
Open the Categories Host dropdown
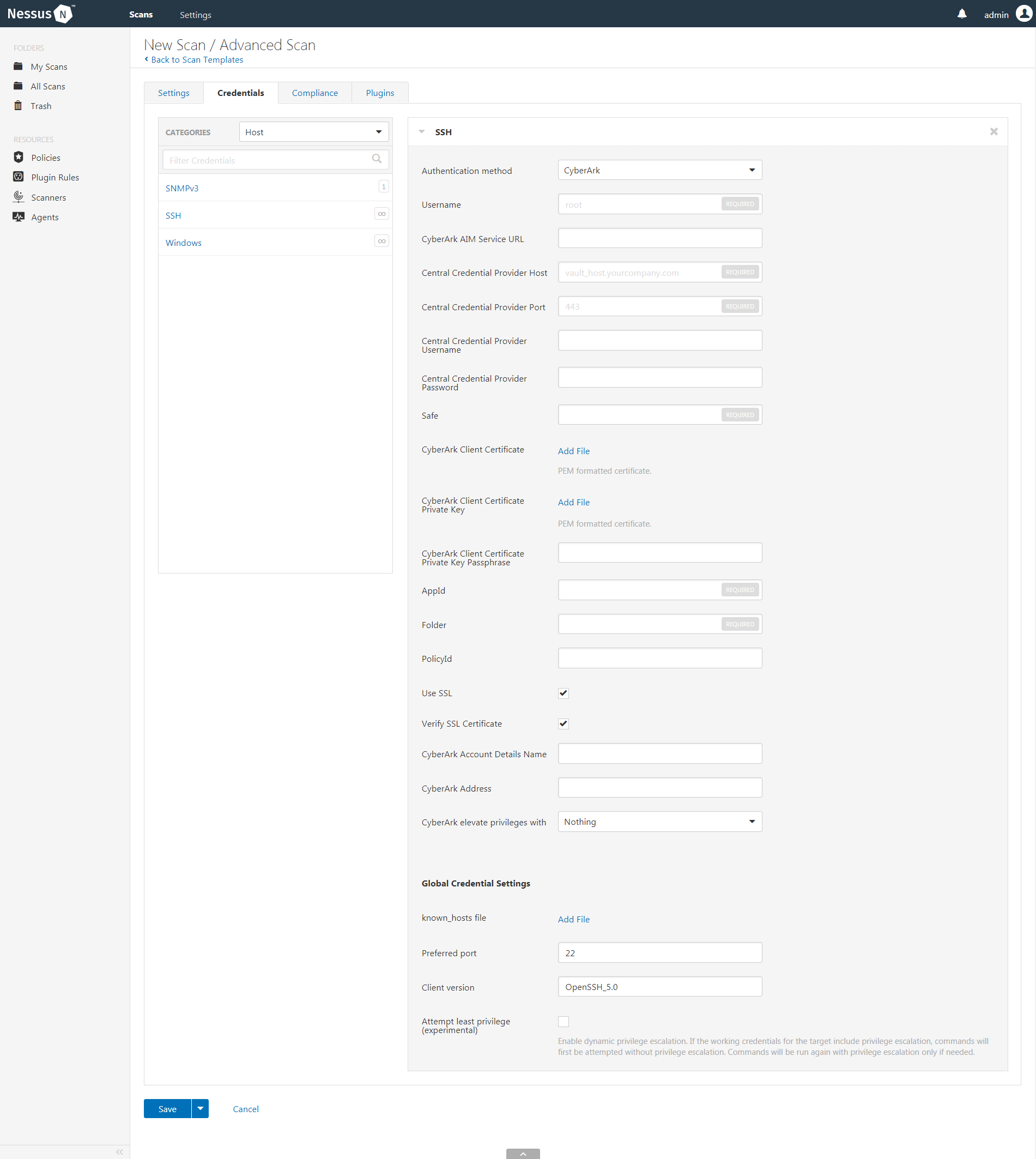313,132
